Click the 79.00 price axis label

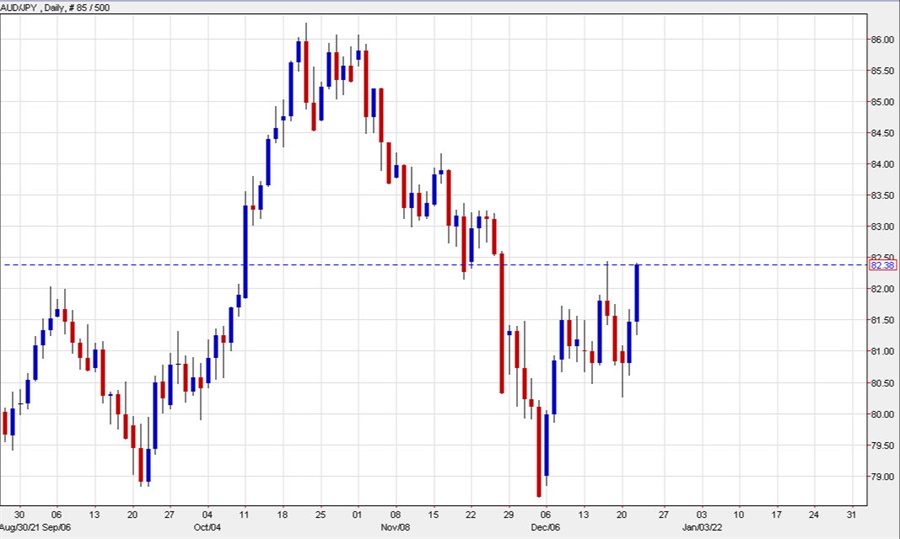[x=882, y=476]
